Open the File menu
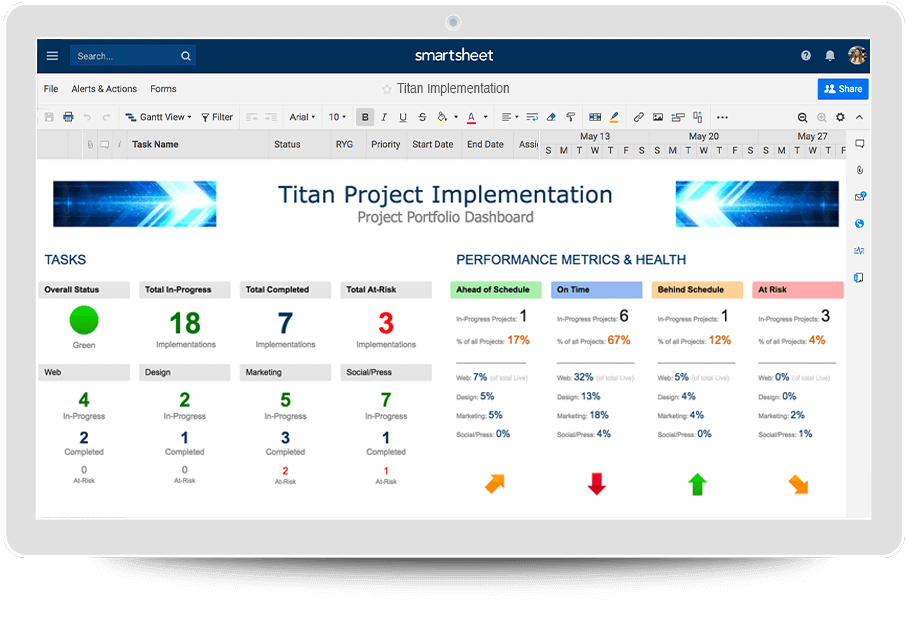 coord(51,89)
